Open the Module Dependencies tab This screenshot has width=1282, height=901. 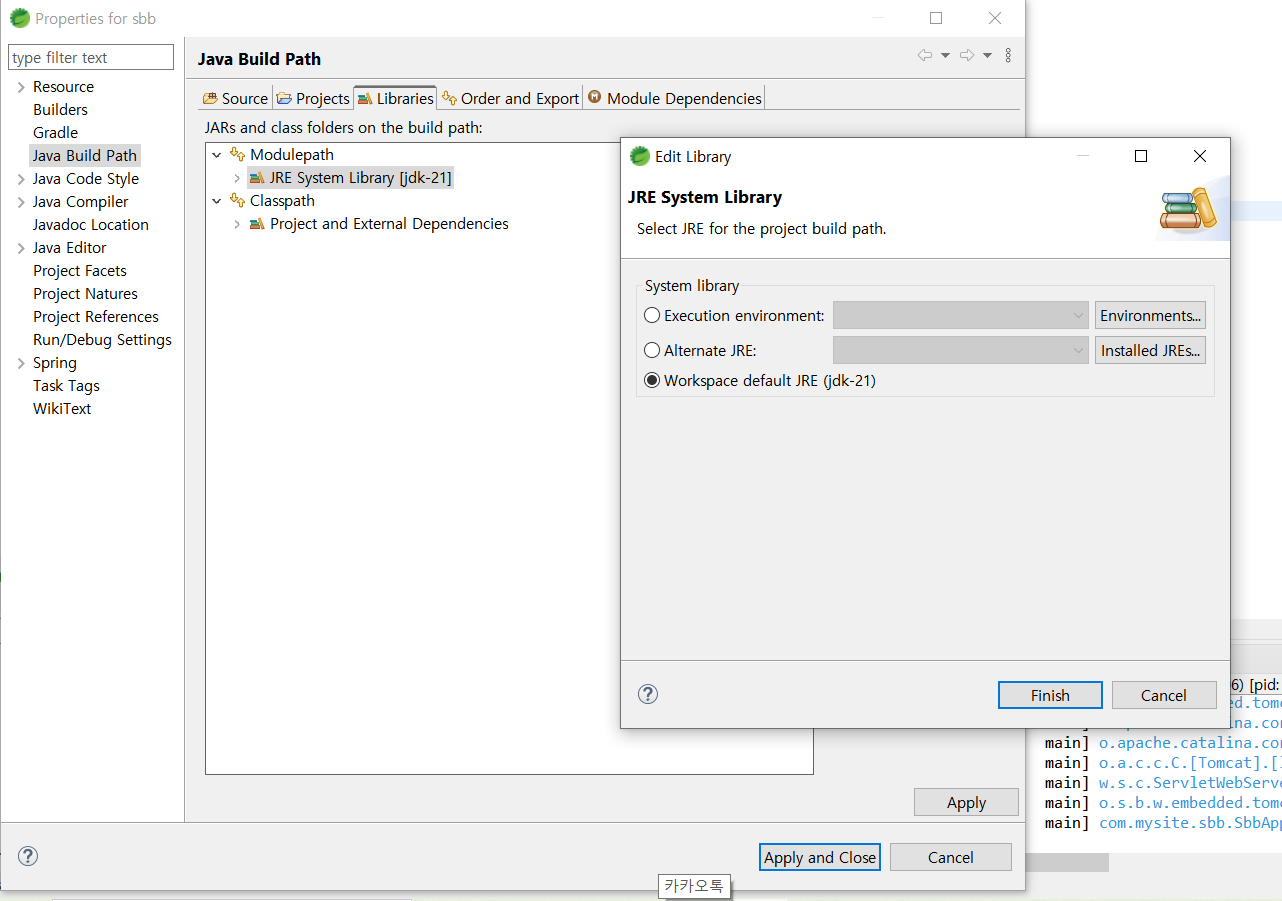click(x=675, y=98)
